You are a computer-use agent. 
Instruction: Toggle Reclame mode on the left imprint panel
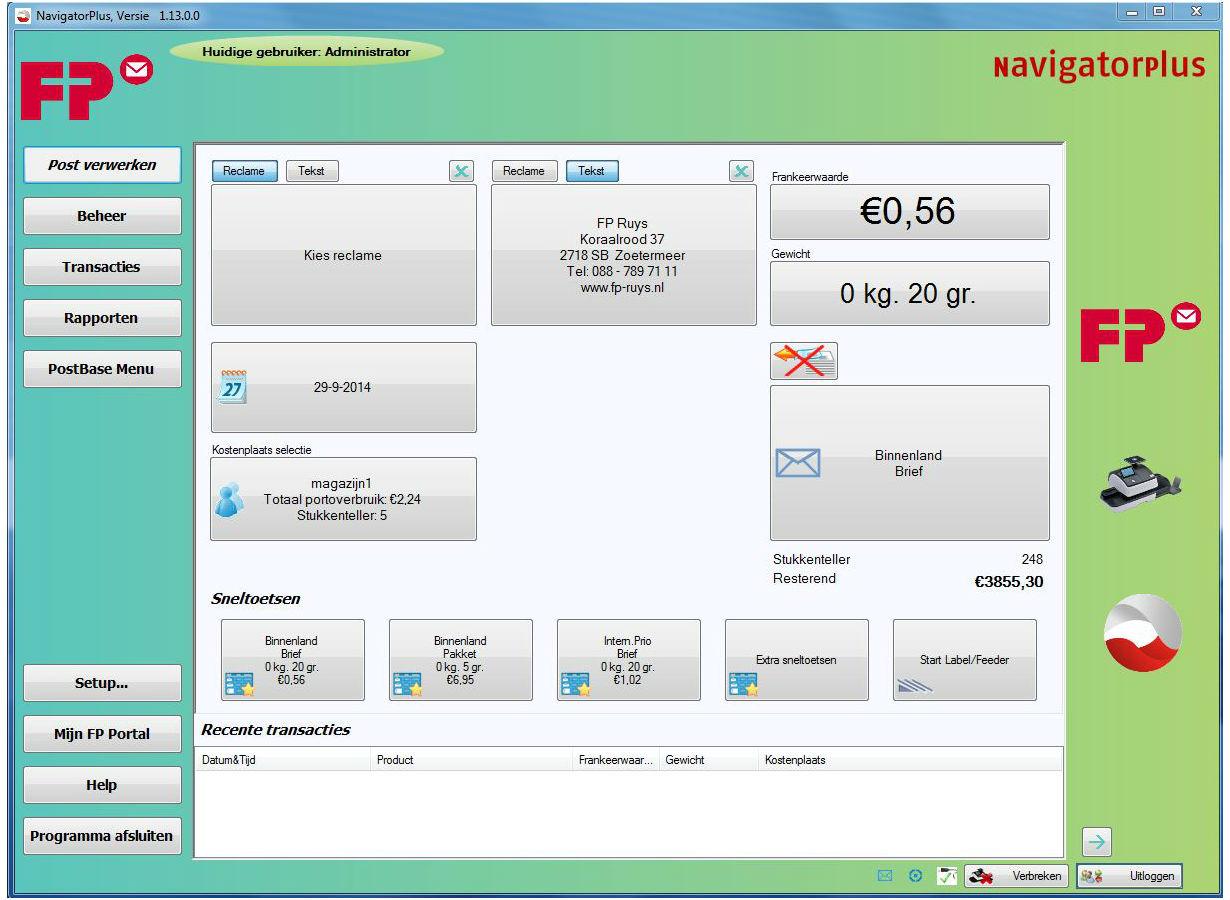pos(244,171)
